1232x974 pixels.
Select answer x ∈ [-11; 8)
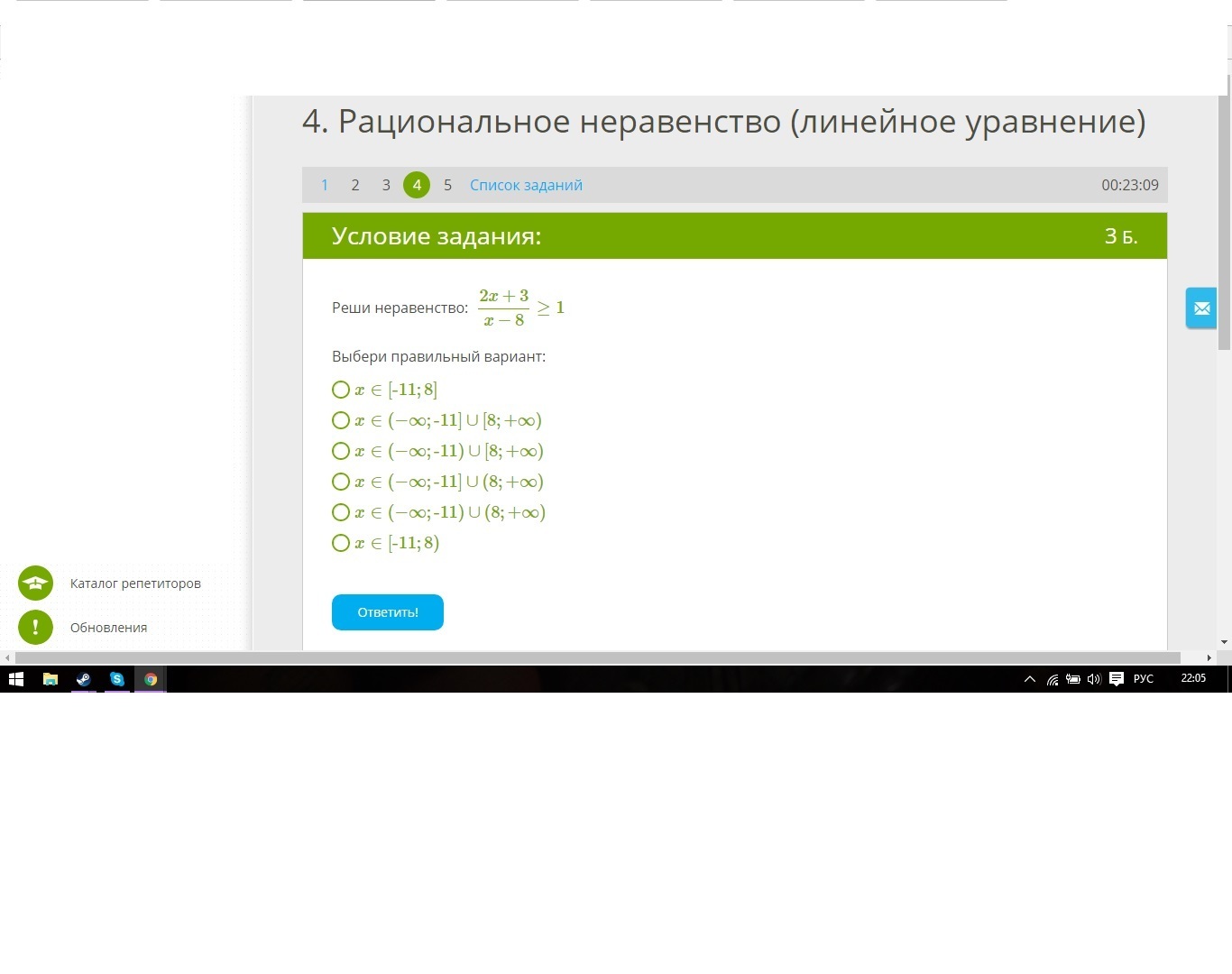coord(341,543)
